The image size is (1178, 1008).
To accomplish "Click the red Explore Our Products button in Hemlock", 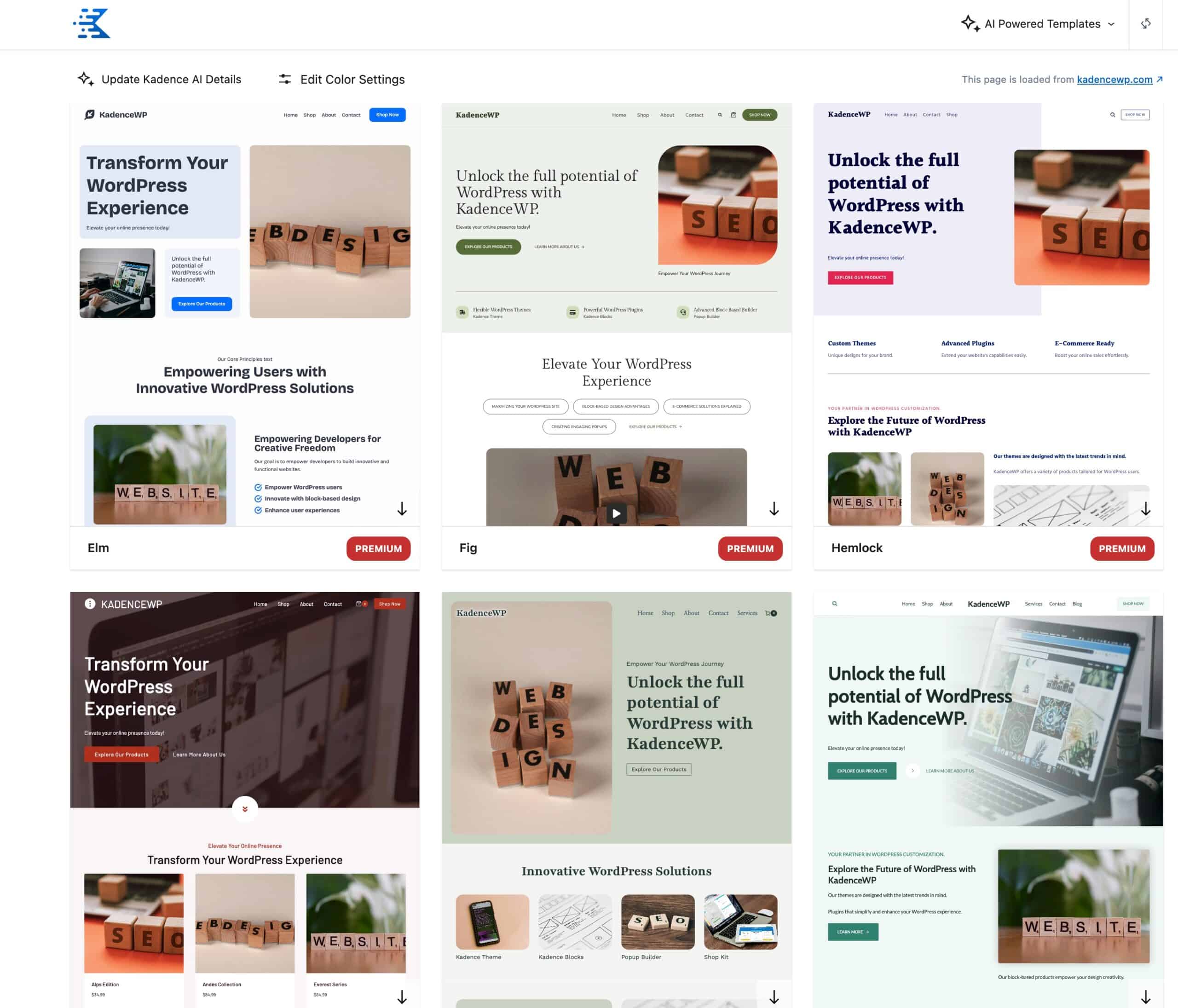I will [x=860, y=277].
